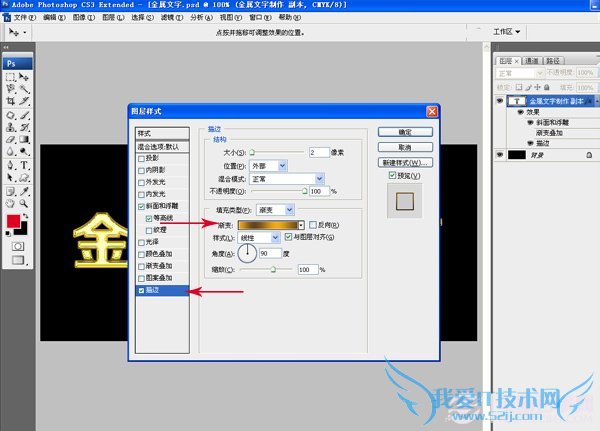Select the Slice tool

point(24,101)
